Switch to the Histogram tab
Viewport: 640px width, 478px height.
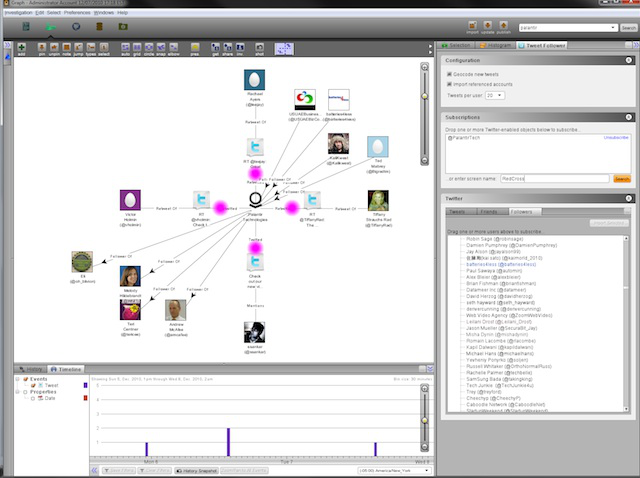point(496,45)
